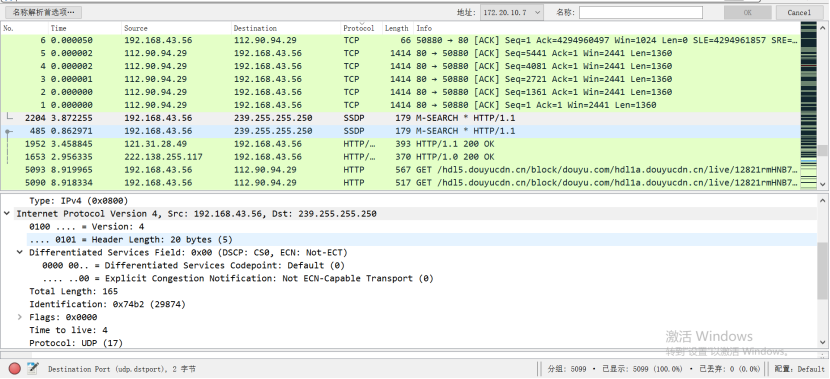
Task: Sort by the Time column header
Action: click(x=85, y=28)
